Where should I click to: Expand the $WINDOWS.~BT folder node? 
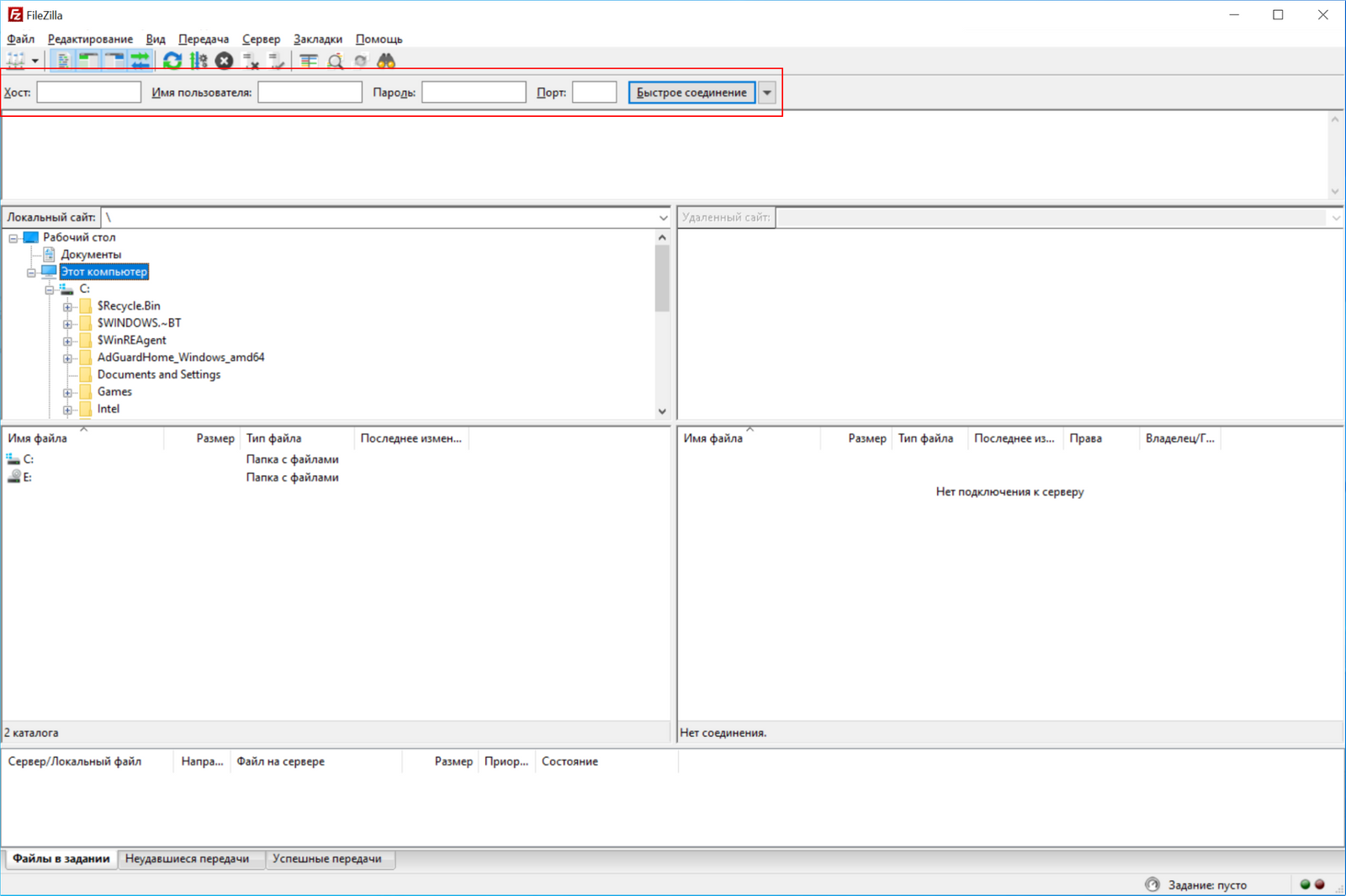point(67,324)
